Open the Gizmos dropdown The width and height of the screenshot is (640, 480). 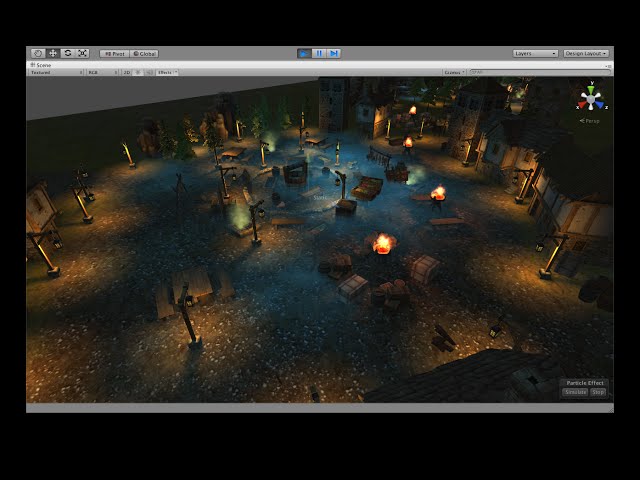[454, 72]
